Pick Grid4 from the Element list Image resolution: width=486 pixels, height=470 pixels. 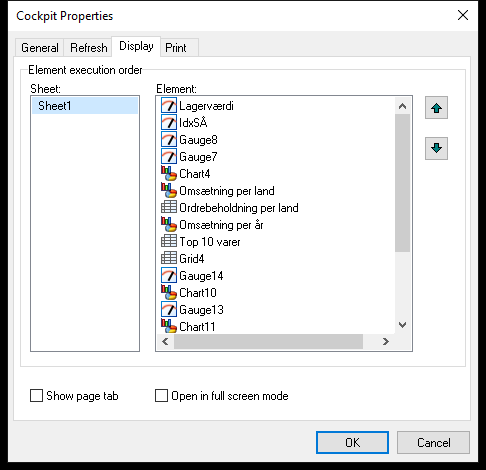192,259
